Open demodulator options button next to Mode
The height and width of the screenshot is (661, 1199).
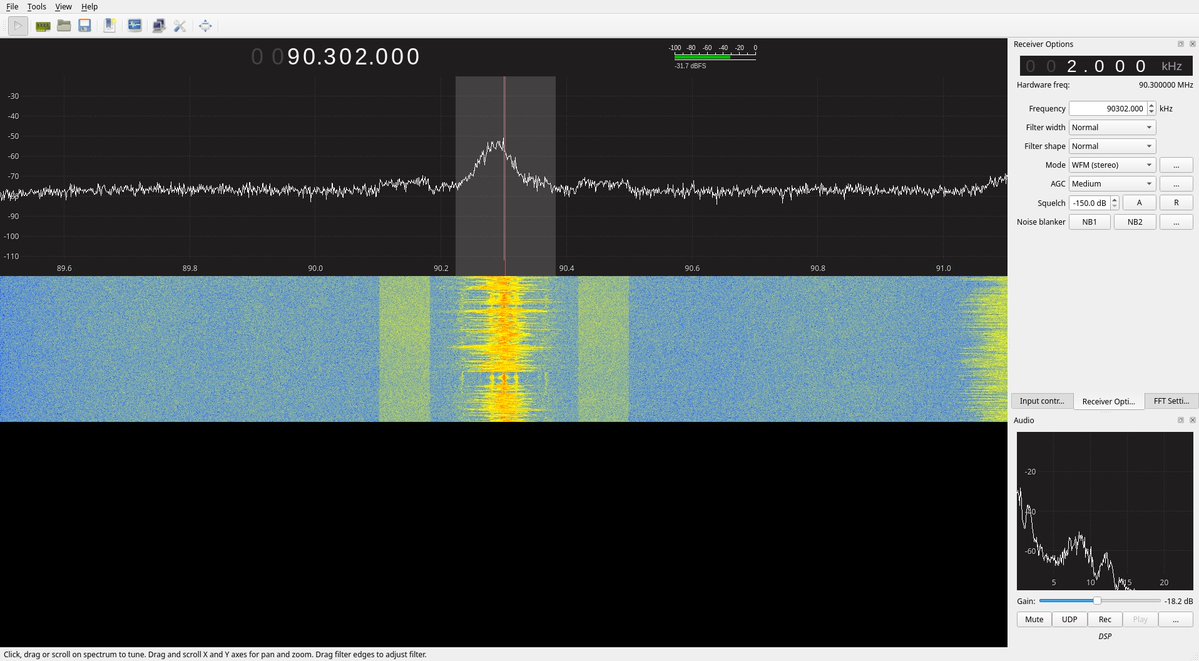[x=1176, y=165]
